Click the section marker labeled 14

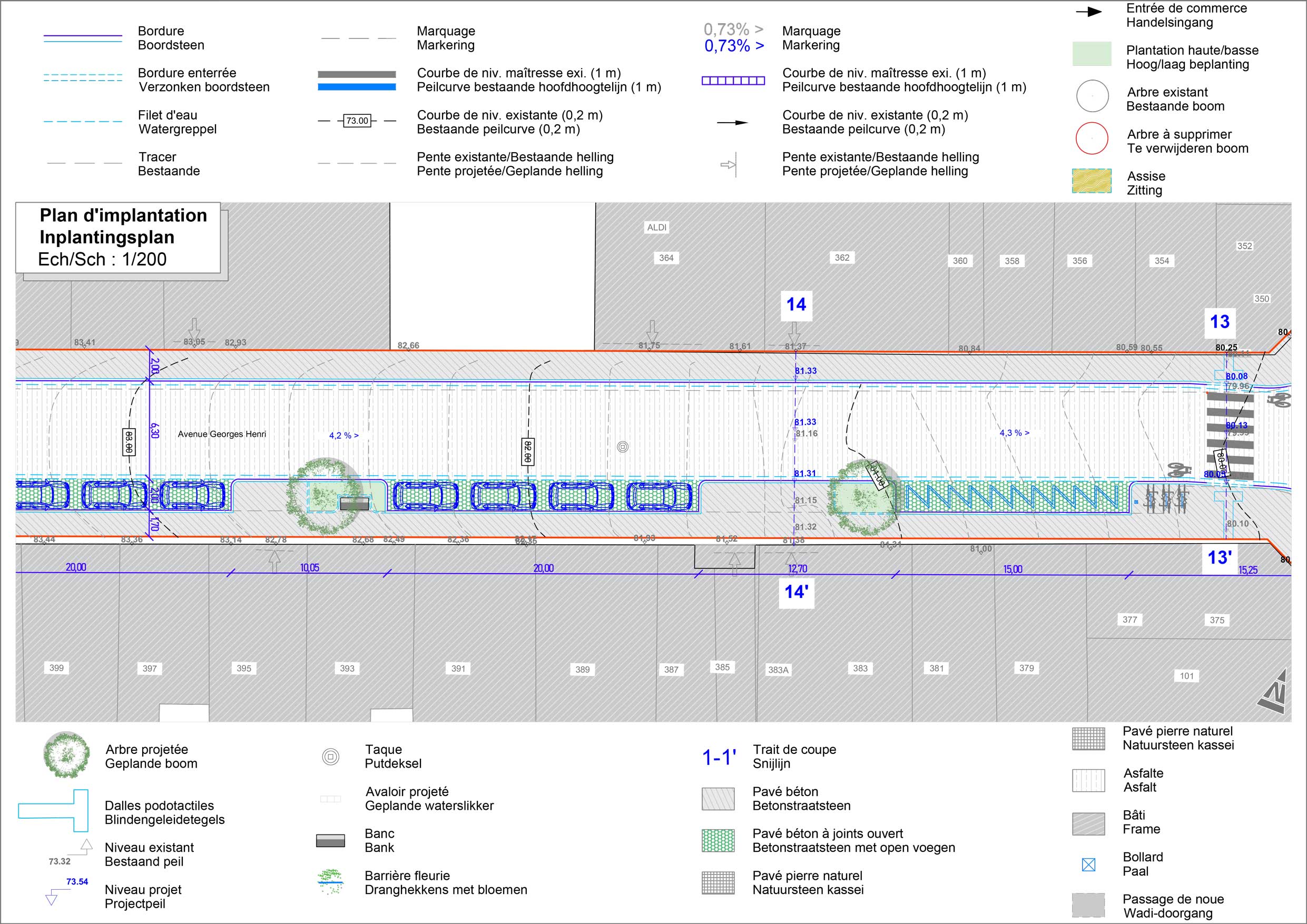pos(796,304)
